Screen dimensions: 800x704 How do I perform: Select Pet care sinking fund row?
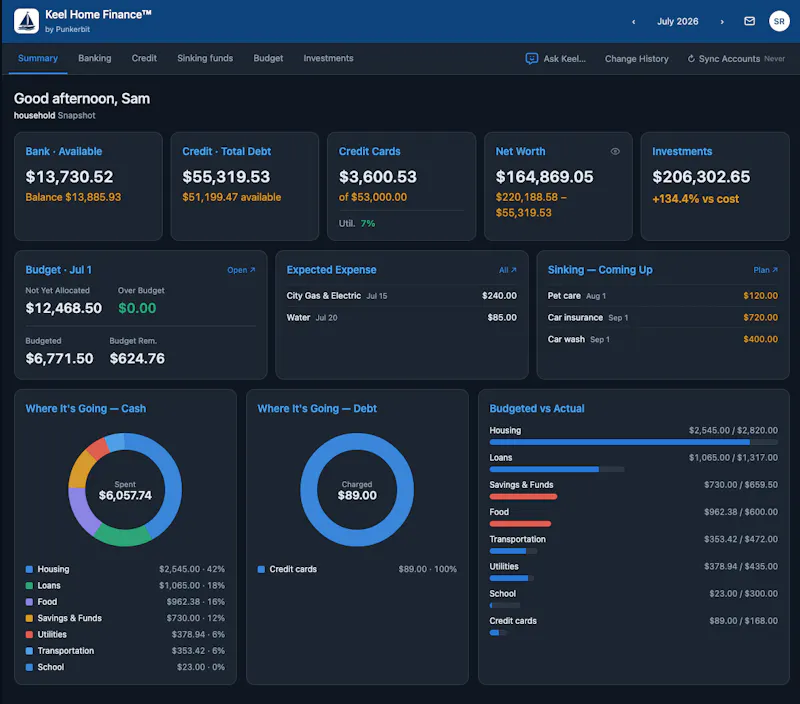coord(663,295)
